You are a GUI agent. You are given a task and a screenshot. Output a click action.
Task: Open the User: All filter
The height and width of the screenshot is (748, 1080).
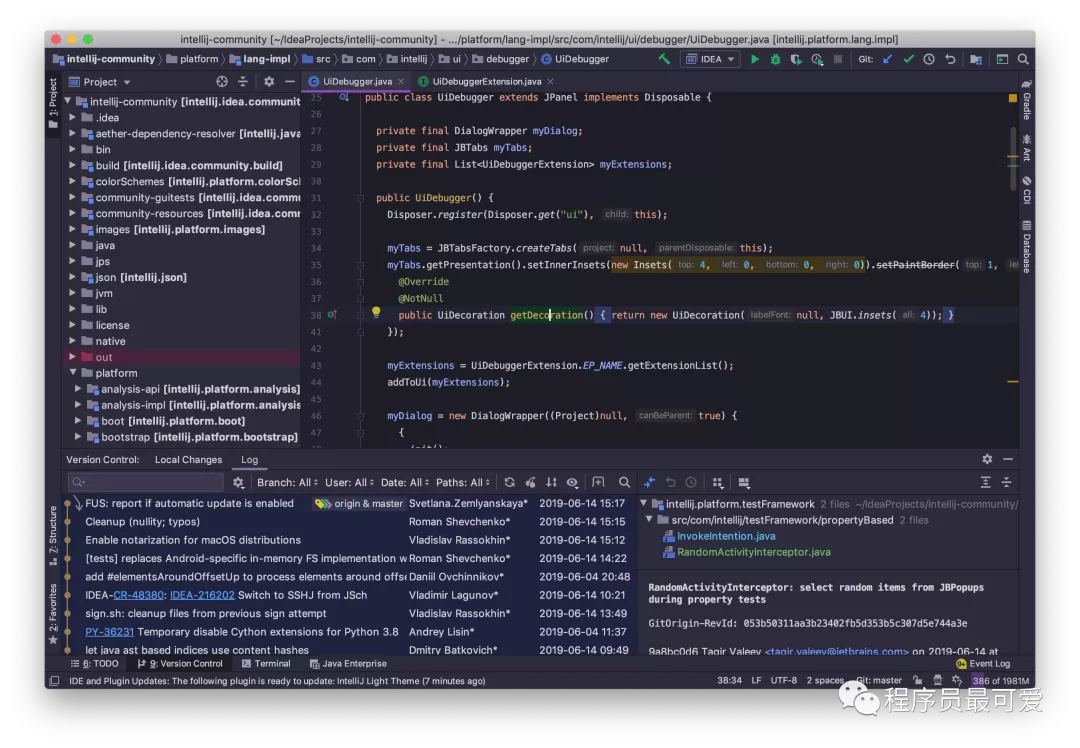coord(349,483)
